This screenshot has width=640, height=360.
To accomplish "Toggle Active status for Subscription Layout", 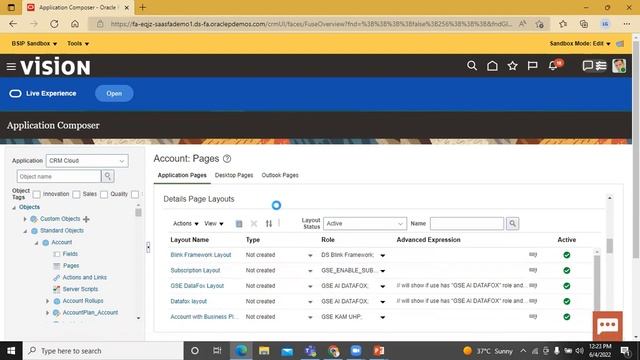I will 567,270.
